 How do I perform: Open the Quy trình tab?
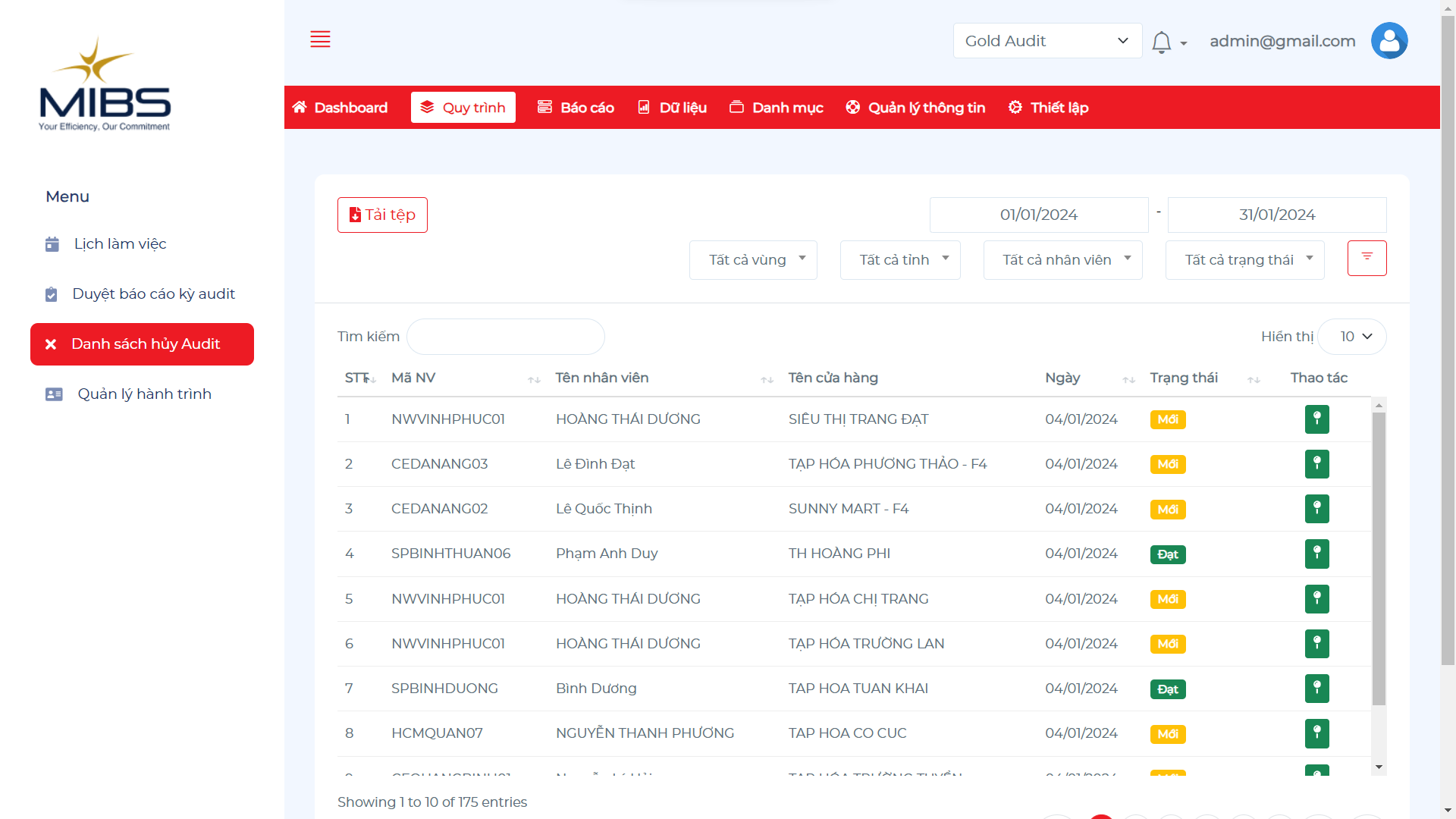point(463,108)
